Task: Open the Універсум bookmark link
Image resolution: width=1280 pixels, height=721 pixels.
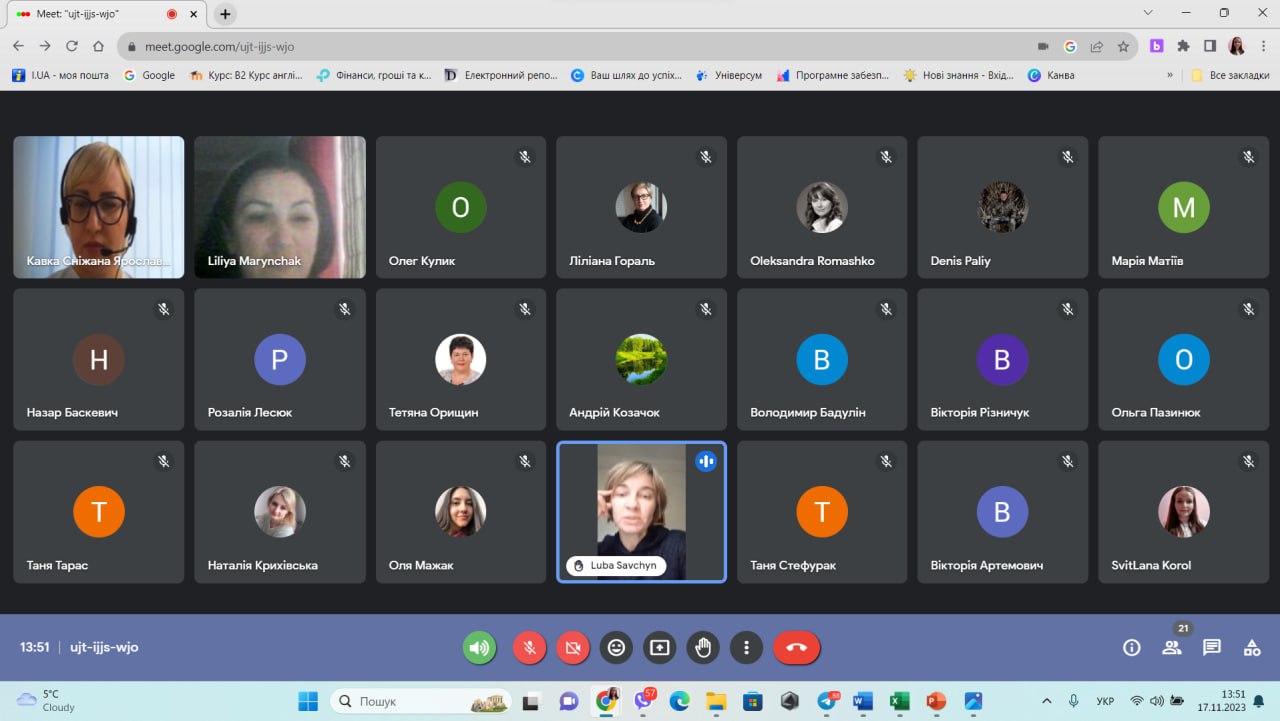Action: pos(729,75)
